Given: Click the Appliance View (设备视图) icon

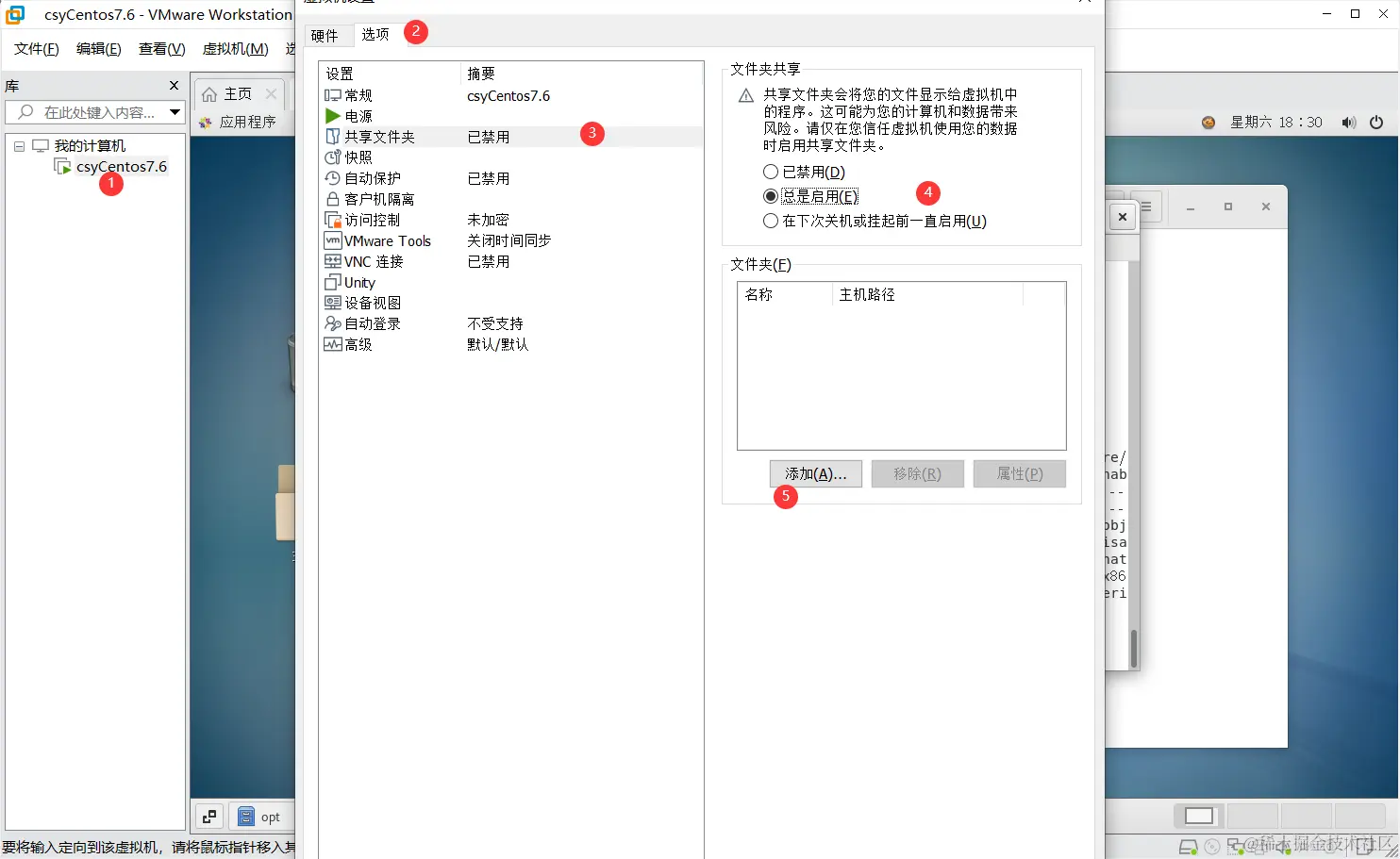Looking at the screenshot, I should click(332, 303).
